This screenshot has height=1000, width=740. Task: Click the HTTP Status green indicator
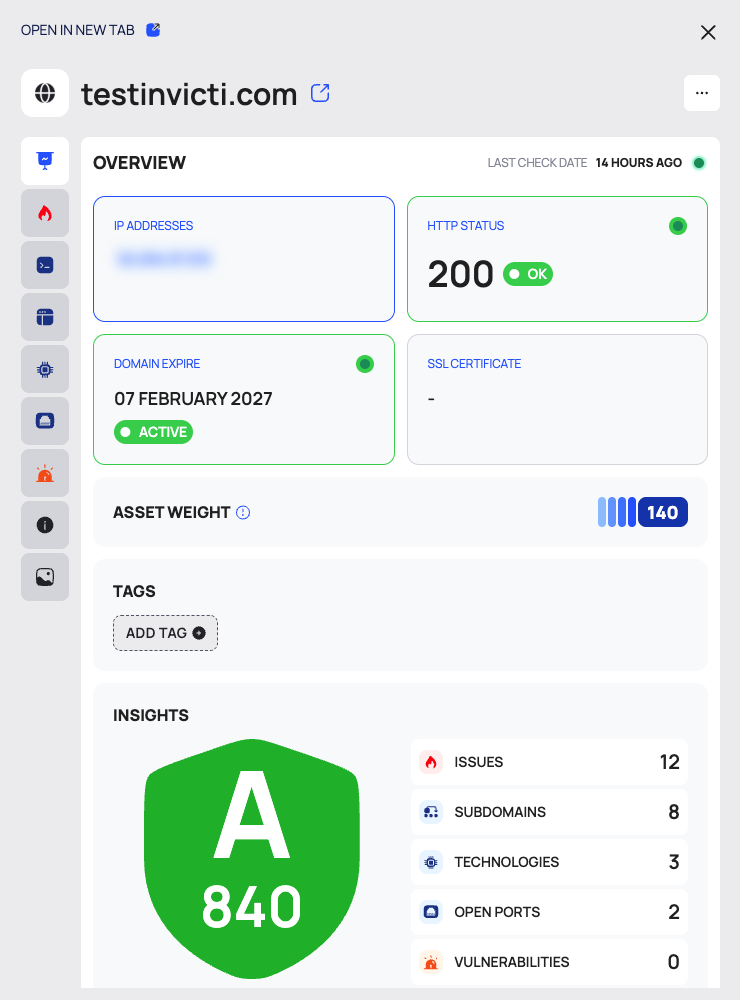(x=677, y=226)
